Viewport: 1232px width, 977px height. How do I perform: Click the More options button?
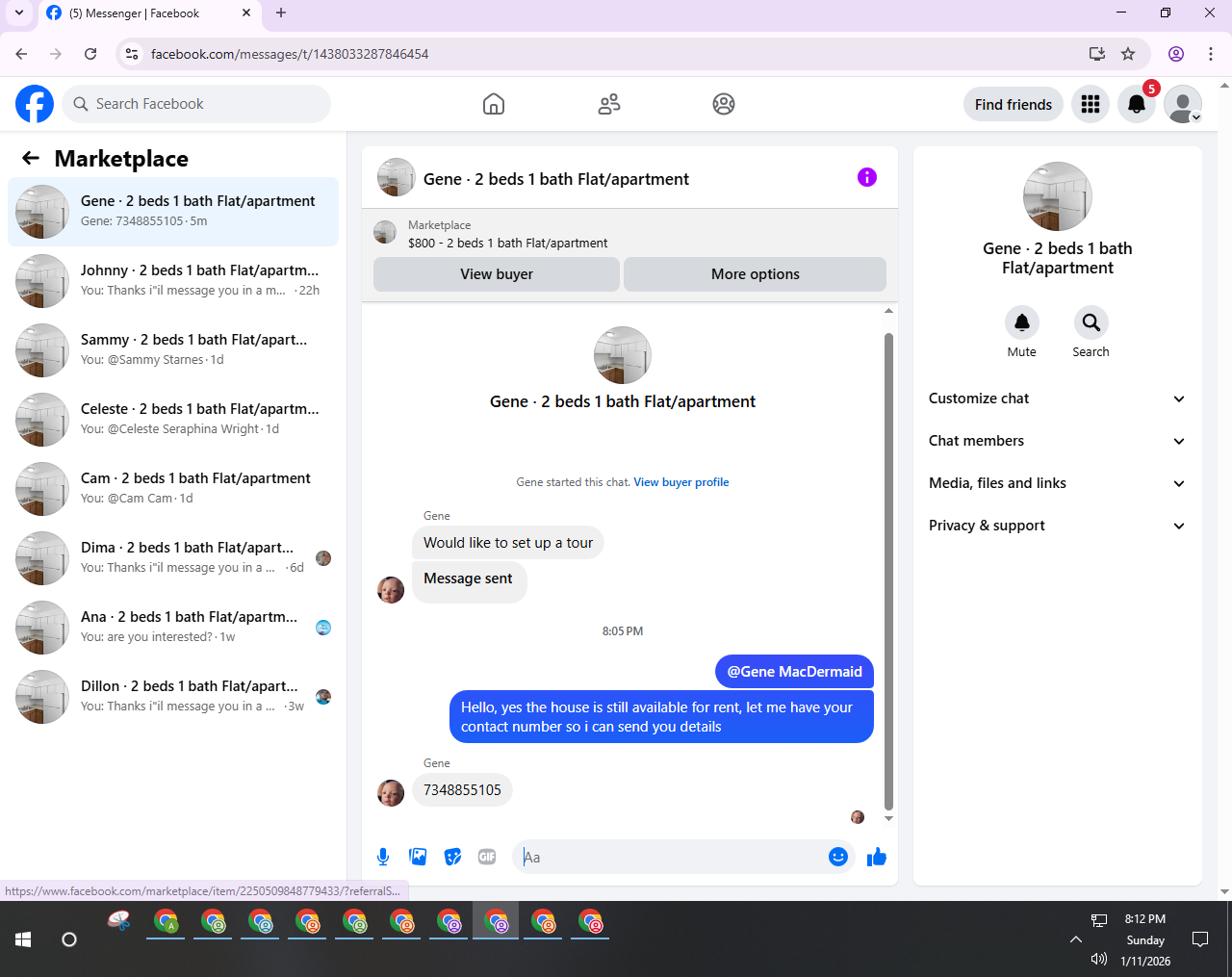coord(756,274)
